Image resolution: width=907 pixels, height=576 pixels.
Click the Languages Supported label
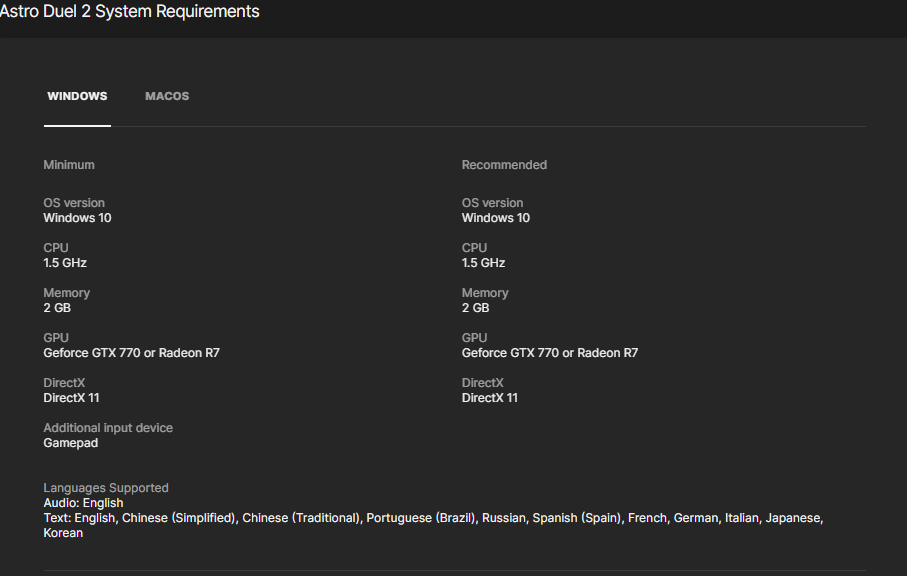(106, 488)
